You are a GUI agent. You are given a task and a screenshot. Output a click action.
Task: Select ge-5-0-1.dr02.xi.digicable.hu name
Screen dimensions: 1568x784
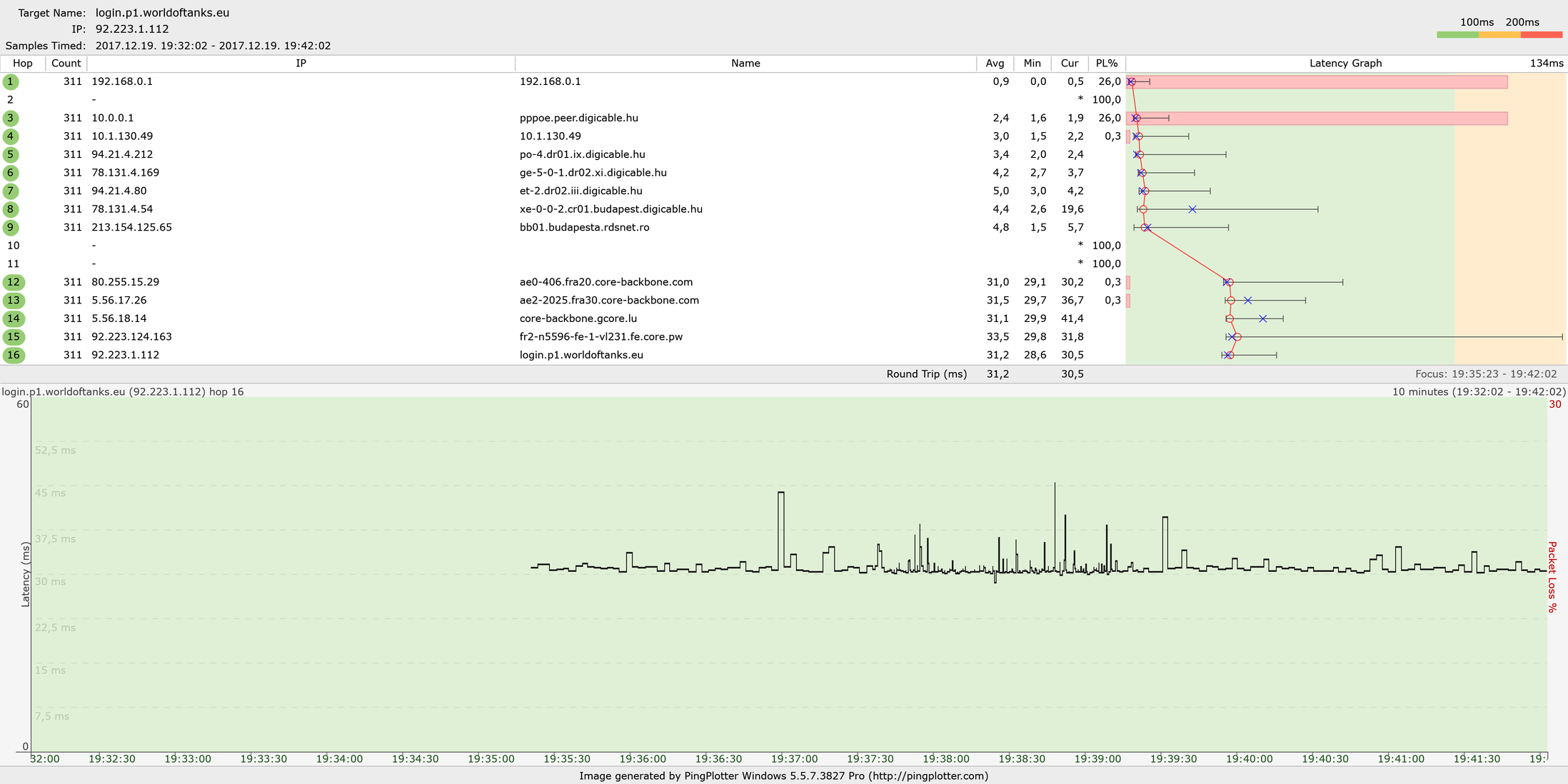[x=593, y=173]
